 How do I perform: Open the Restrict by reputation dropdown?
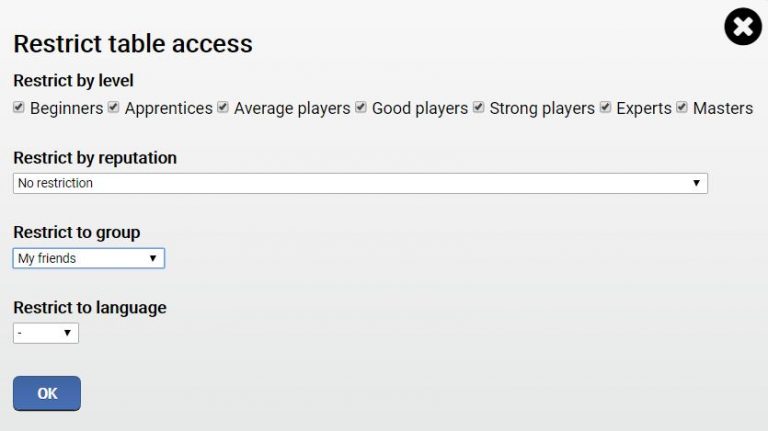[x=360, y=183]
